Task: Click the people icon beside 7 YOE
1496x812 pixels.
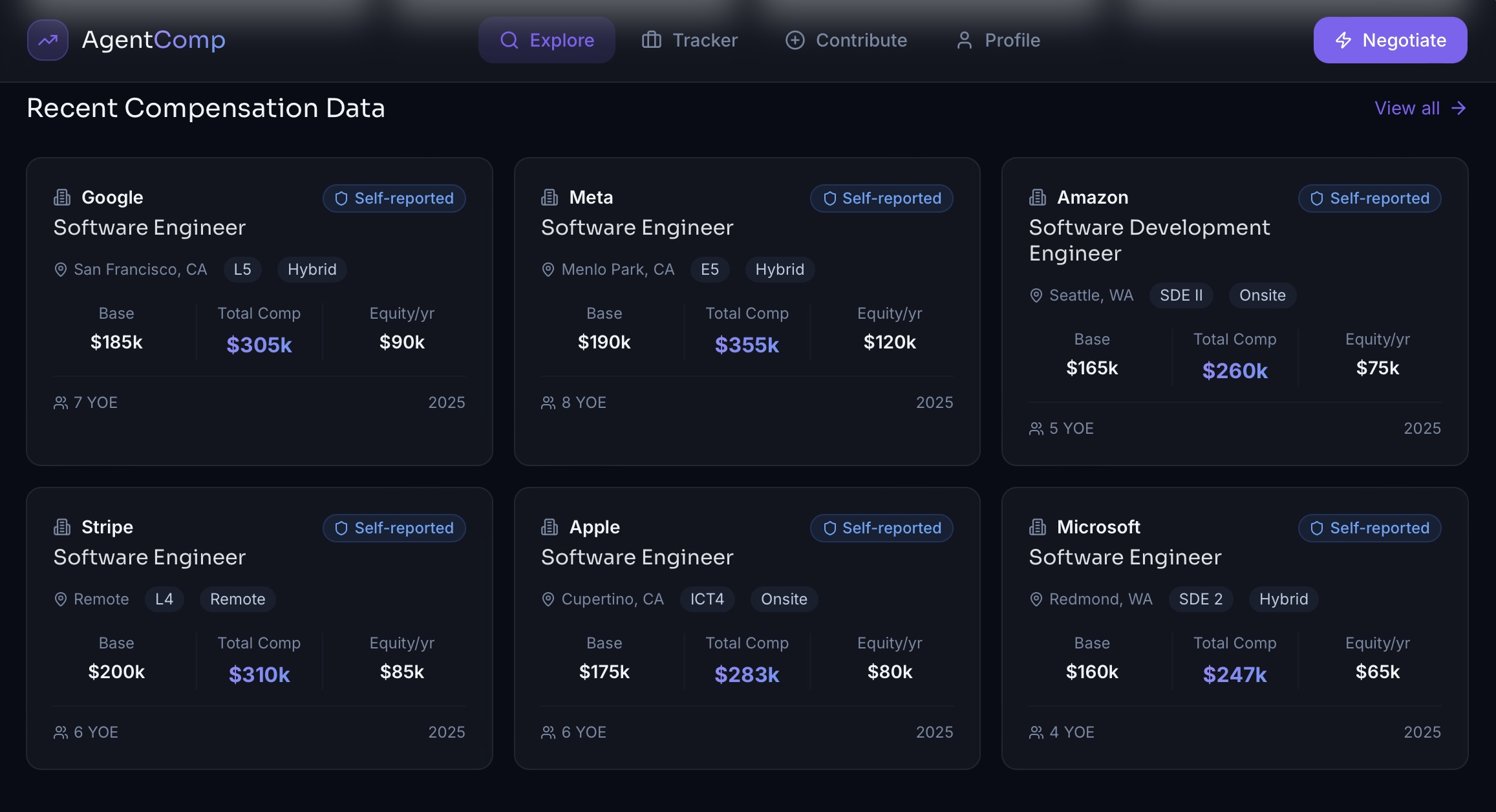Action: [x=61, y=403]
